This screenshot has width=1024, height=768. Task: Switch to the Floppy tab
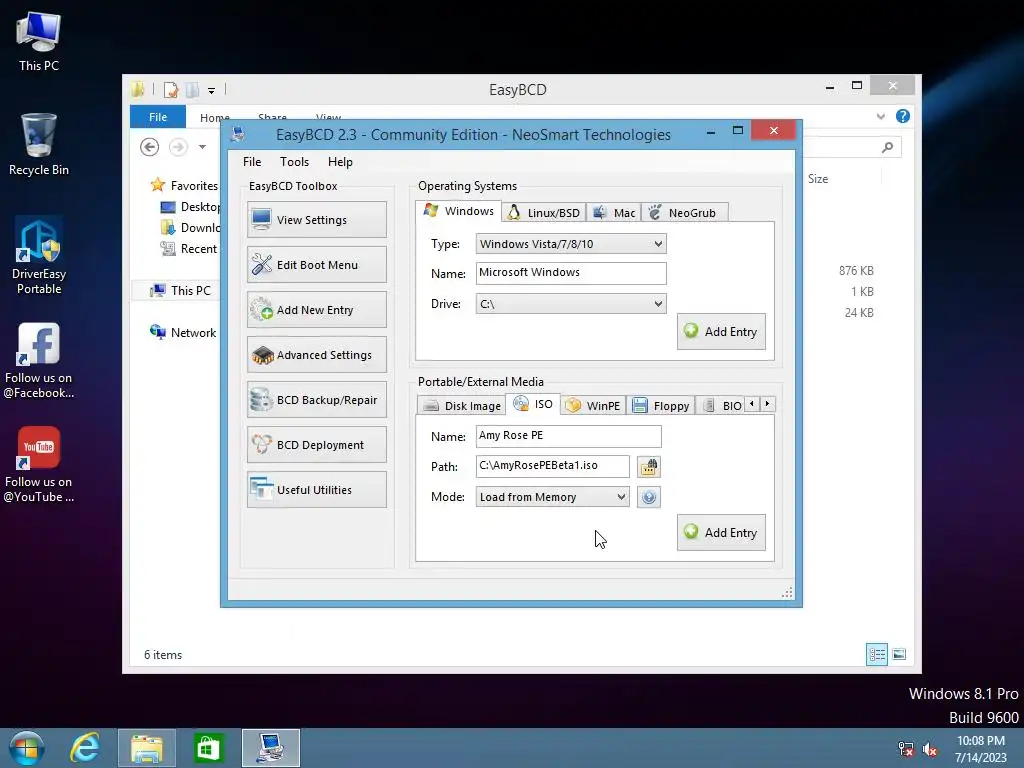tap(661, 406)
